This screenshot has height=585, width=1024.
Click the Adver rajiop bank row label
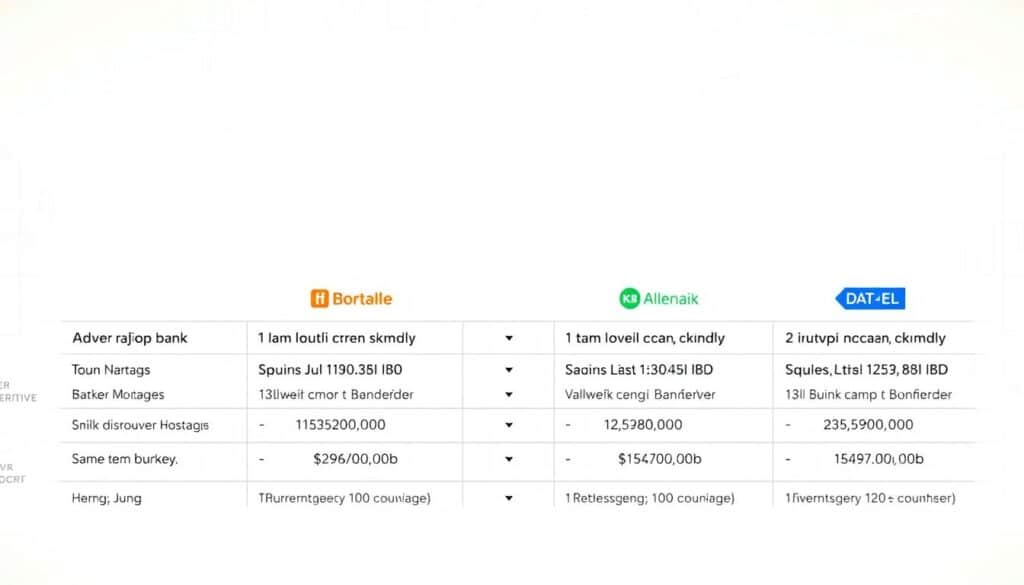(130, 338)
